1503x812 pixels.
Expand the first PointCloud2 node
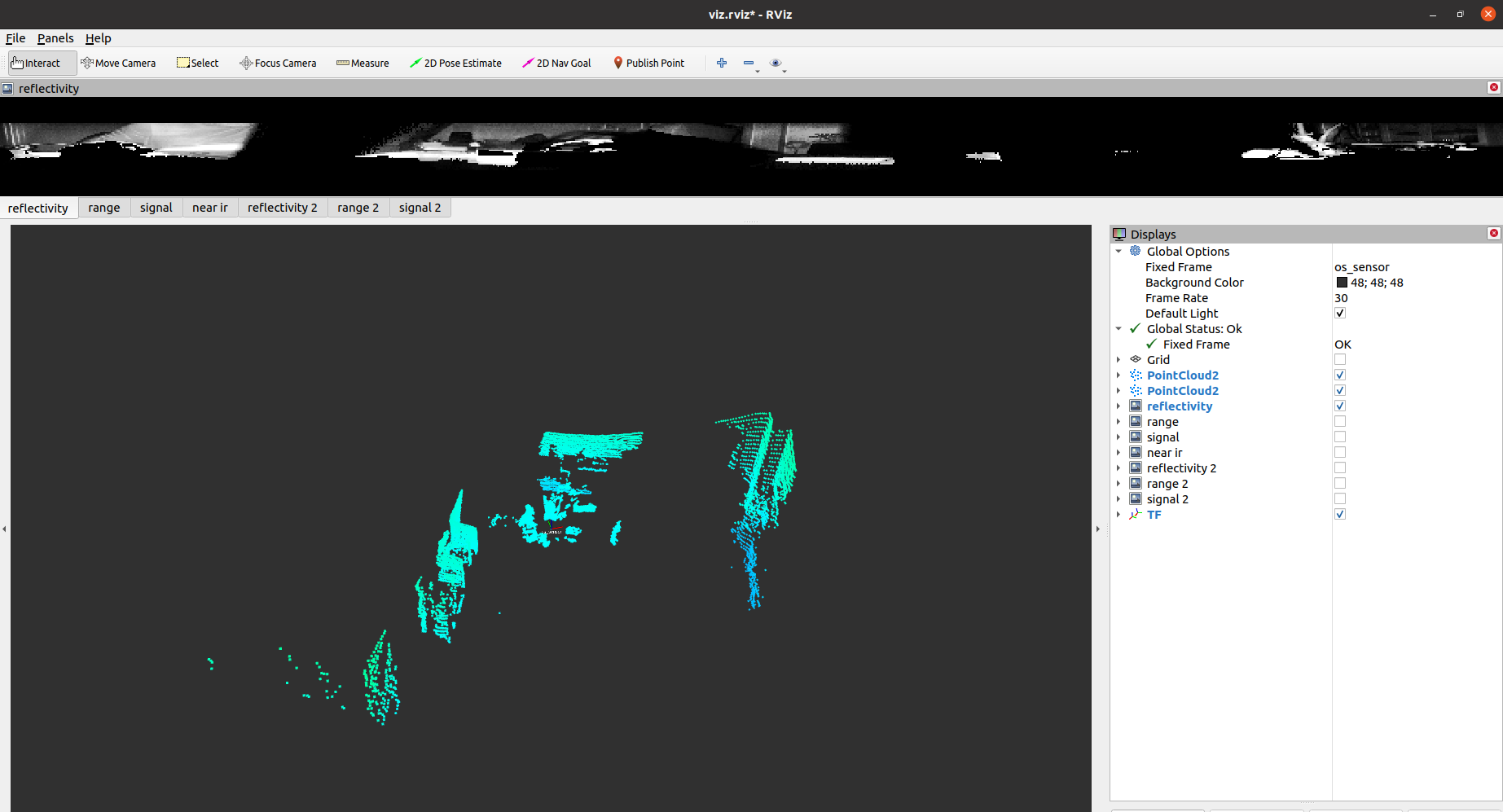(1118, 375)
